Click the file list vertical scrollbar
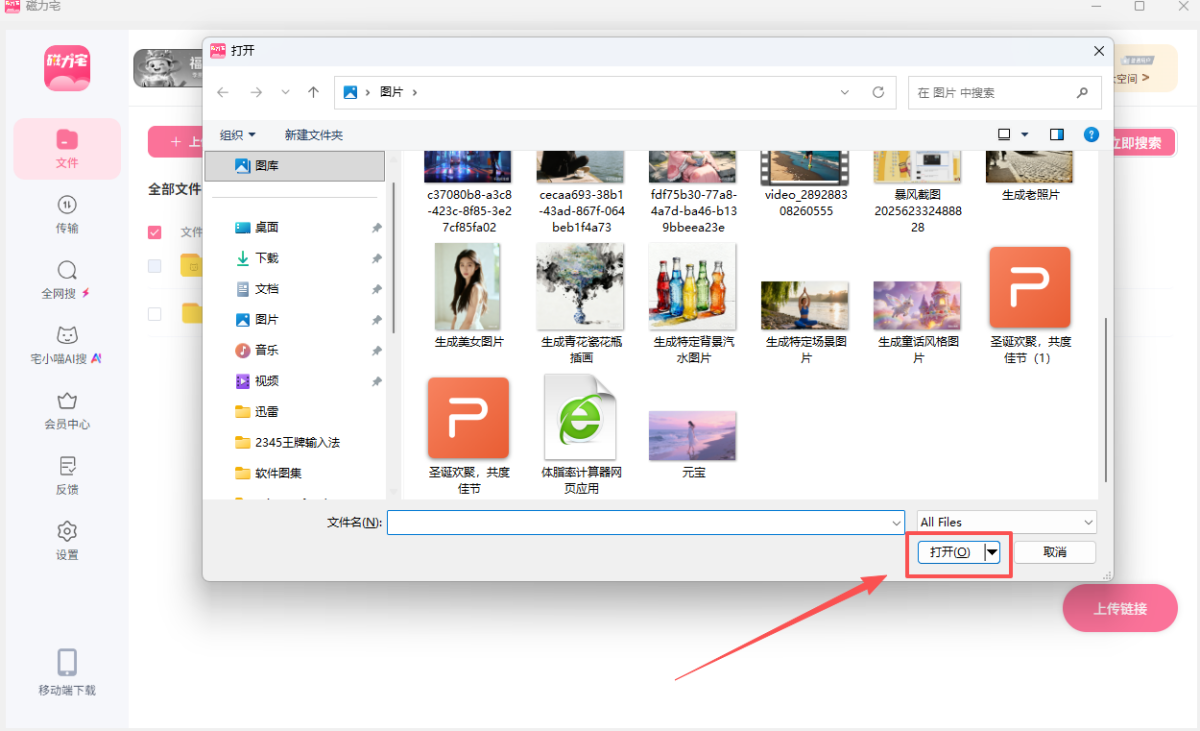Viewport: 1200px width, 731px height. pos(1105,399)
